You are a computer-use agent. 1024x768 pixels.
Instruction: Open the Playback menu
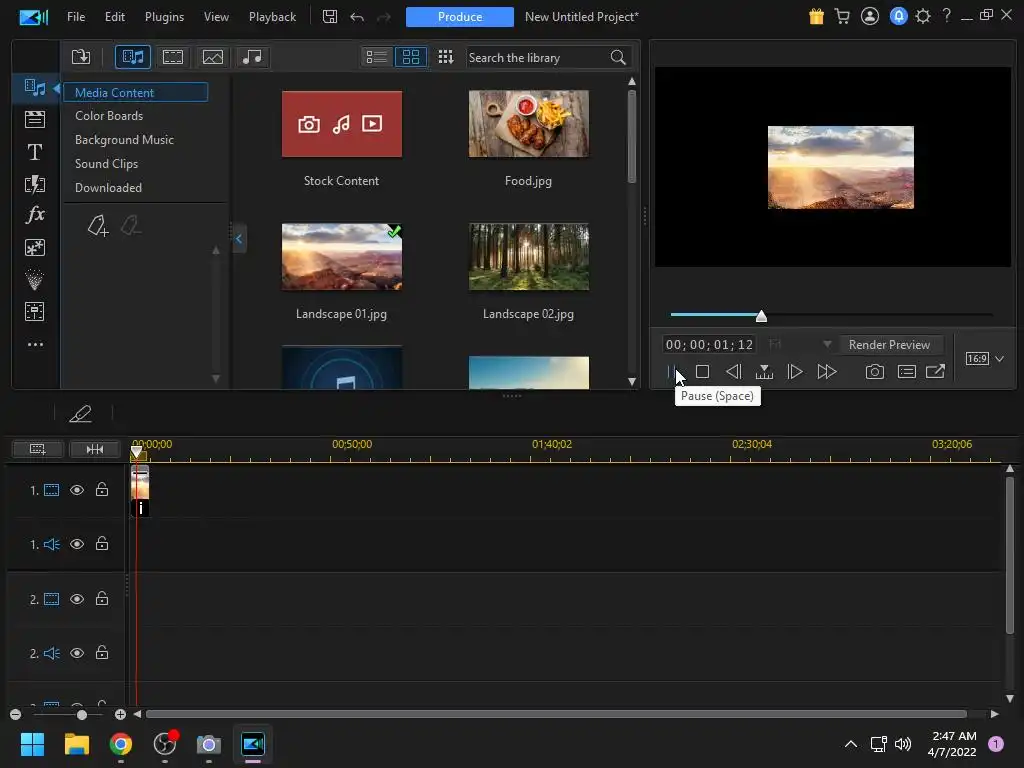[272, 17]
